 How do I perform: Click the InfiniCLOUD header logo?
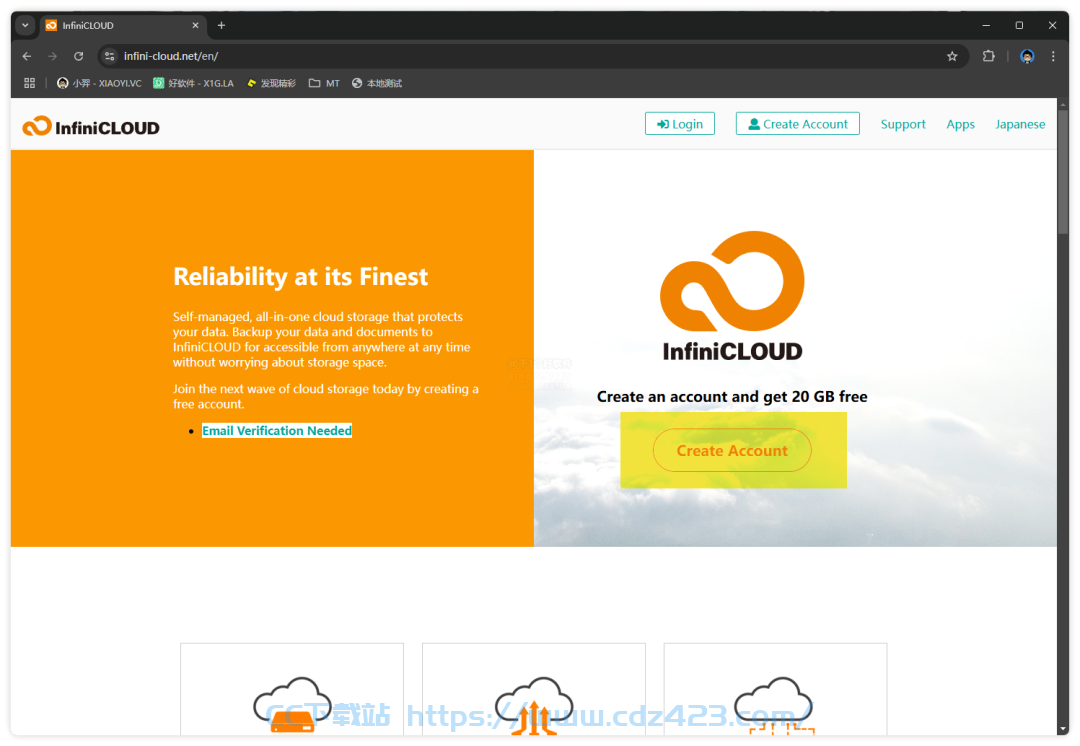pyautogui.click(x=91, y=127)
